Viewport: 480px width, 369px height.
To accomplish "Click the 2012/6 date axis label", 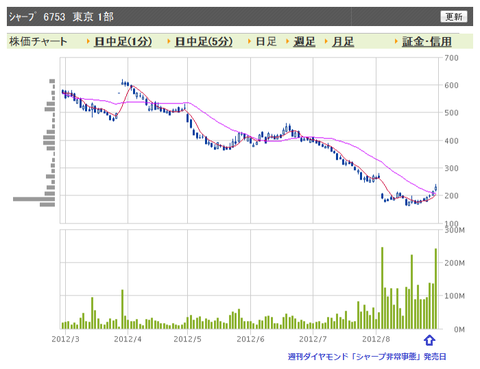I will (250, 339).
